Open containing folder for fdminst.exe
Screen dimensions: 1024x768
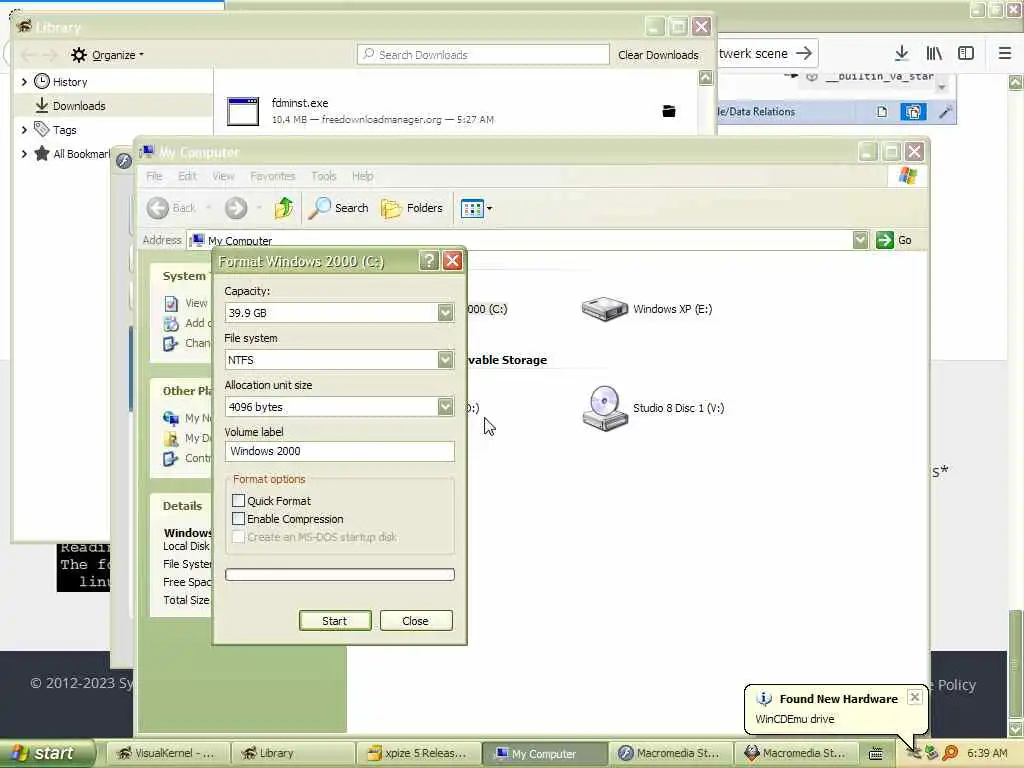669,111
